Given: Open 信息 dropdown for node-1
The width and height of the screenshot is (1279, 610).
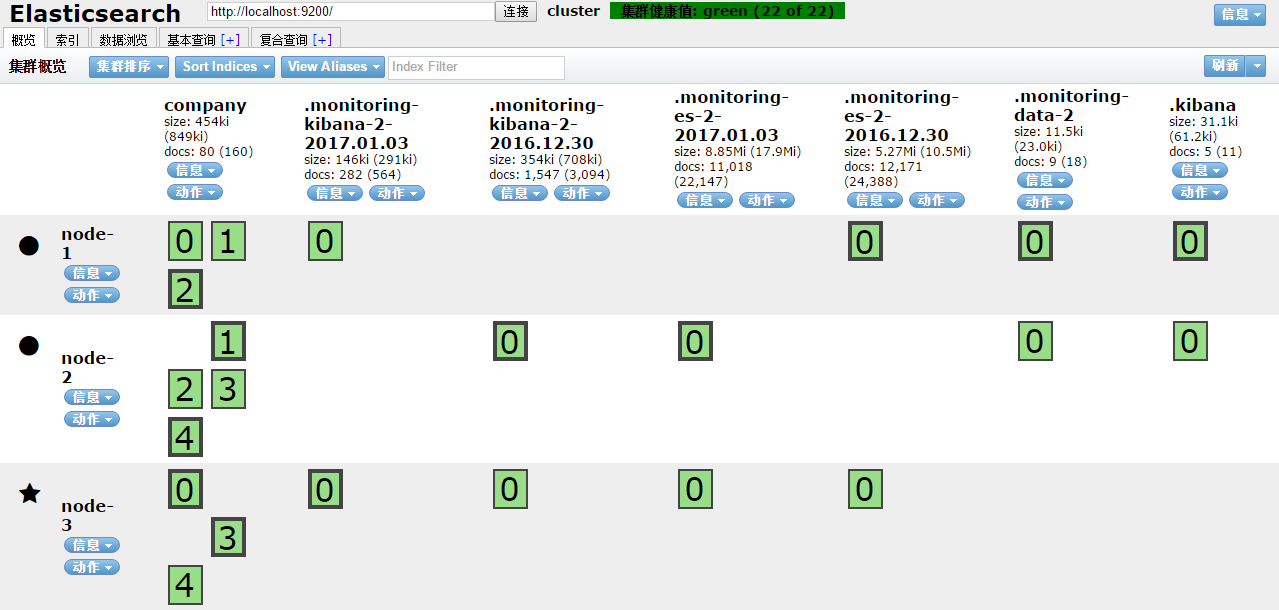Looking at the screenshot, I should [x=92, y=273].
